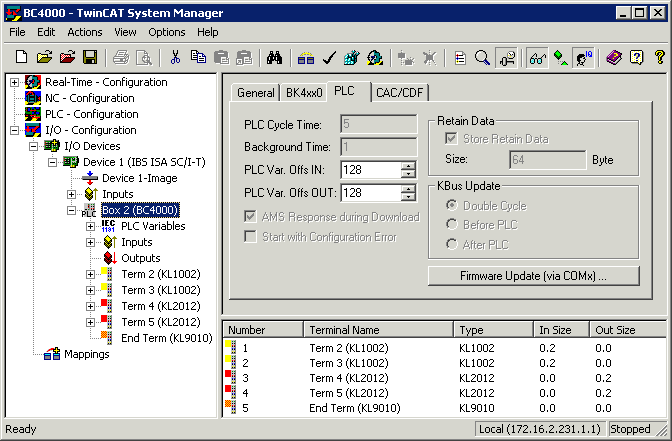This screenshot has height=441, width=672.
Task: Select Term 4 (KL2012) row in terminal list
Action: pos(445,378)
